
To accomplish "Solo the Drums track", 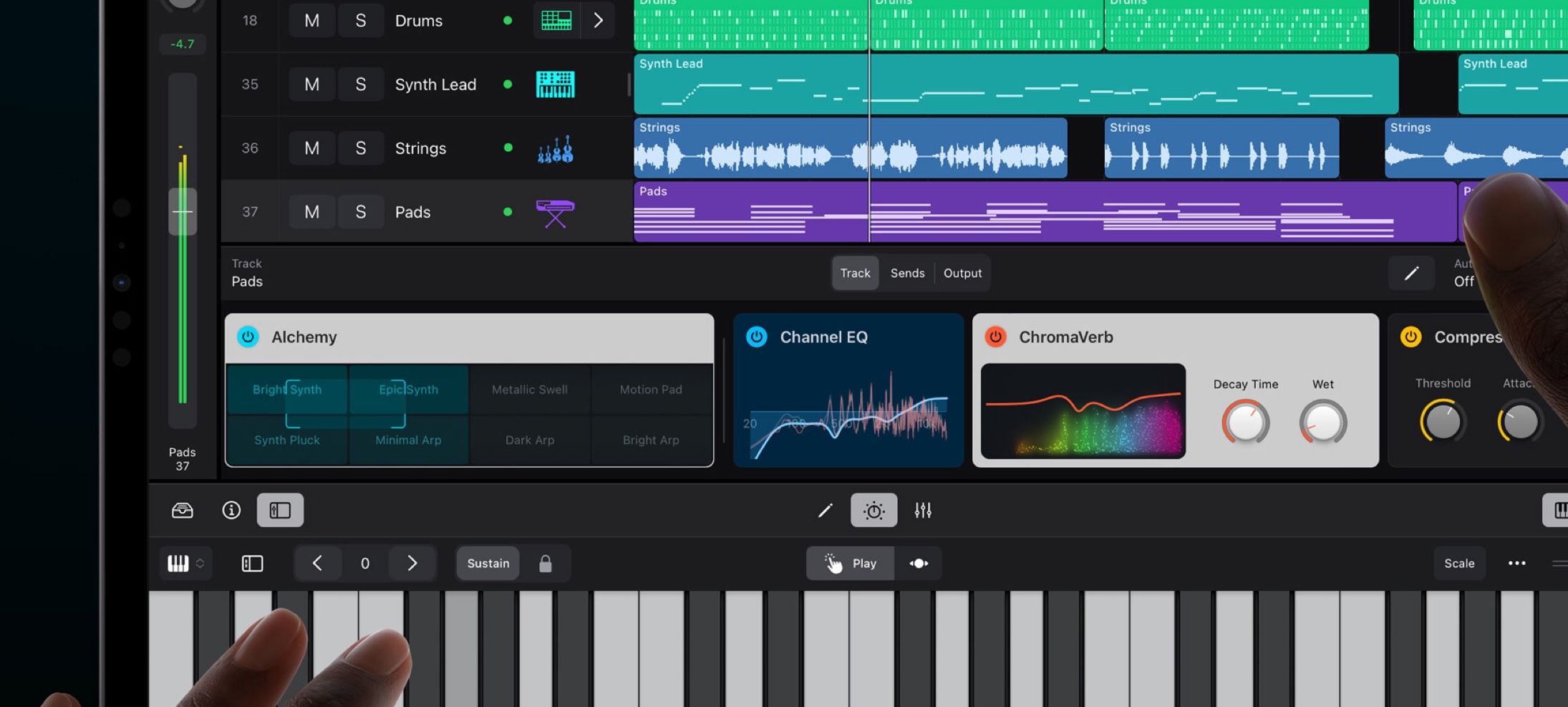I will point(361,21).
